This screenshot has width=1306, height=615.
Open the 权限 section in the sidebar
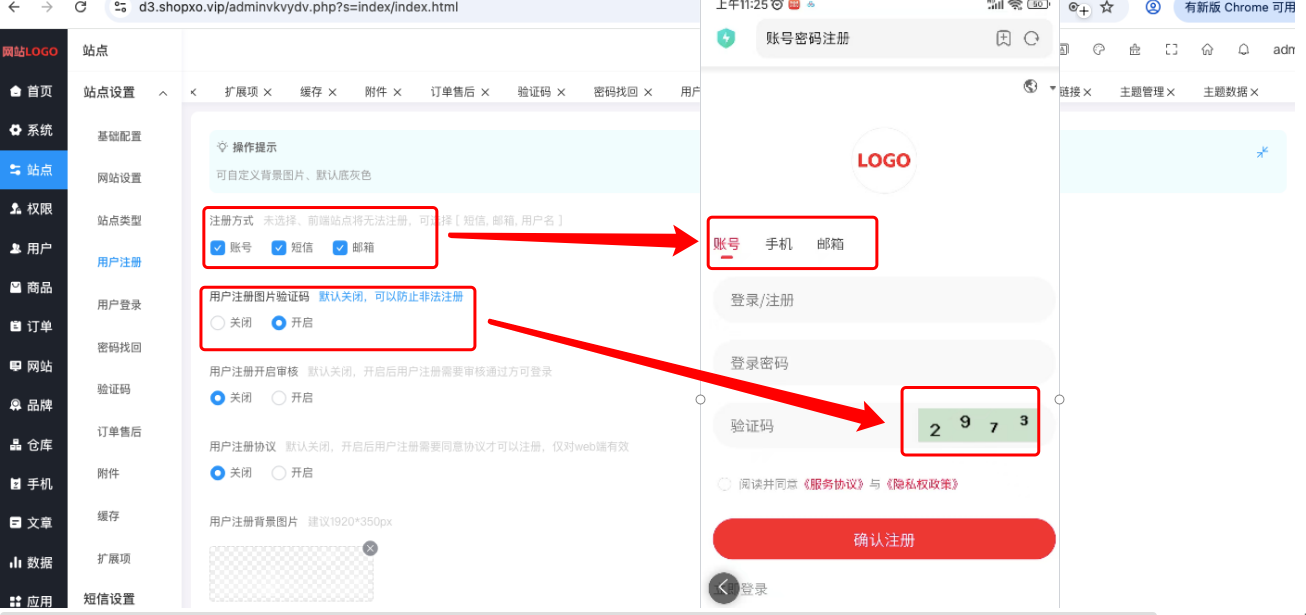(33, 209)
